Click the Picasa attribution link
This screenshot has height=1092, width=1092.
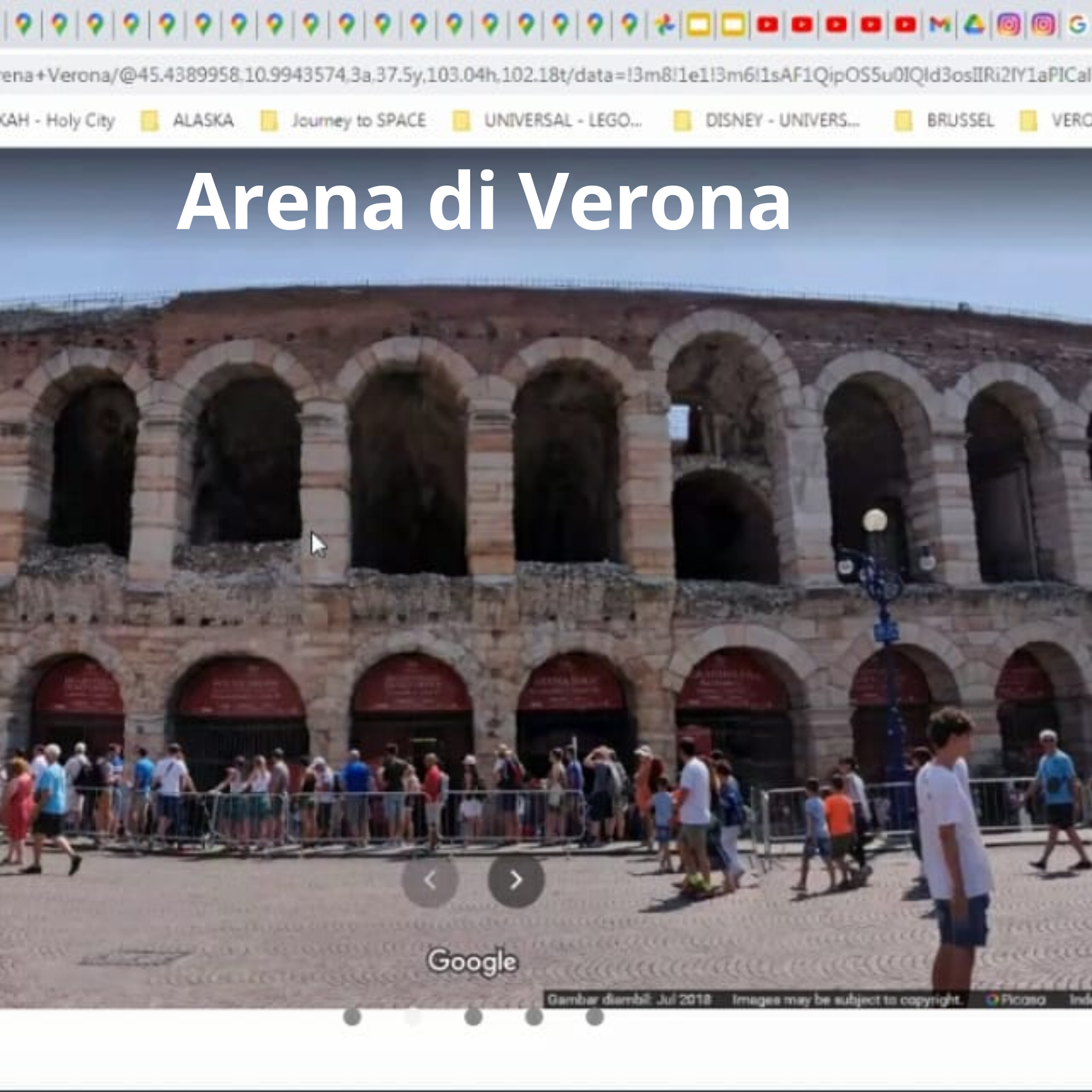pos(1016,999)
